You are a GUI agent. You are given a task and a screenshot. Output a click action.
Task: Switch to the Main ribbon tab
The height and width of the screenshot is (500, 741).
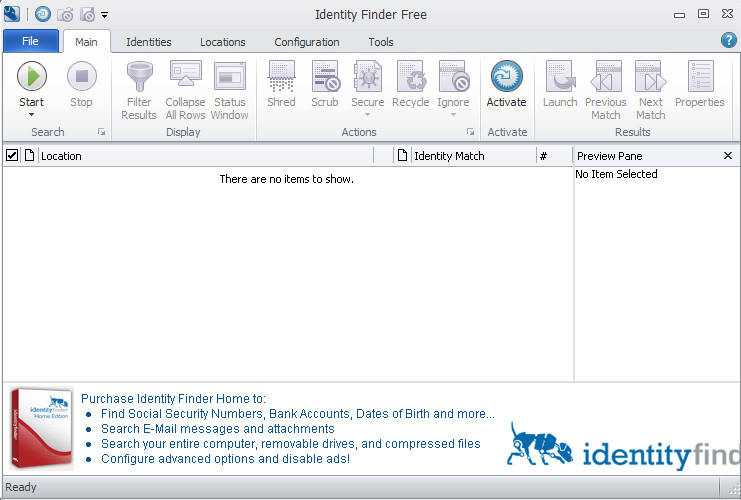click(x=86, y=42)
